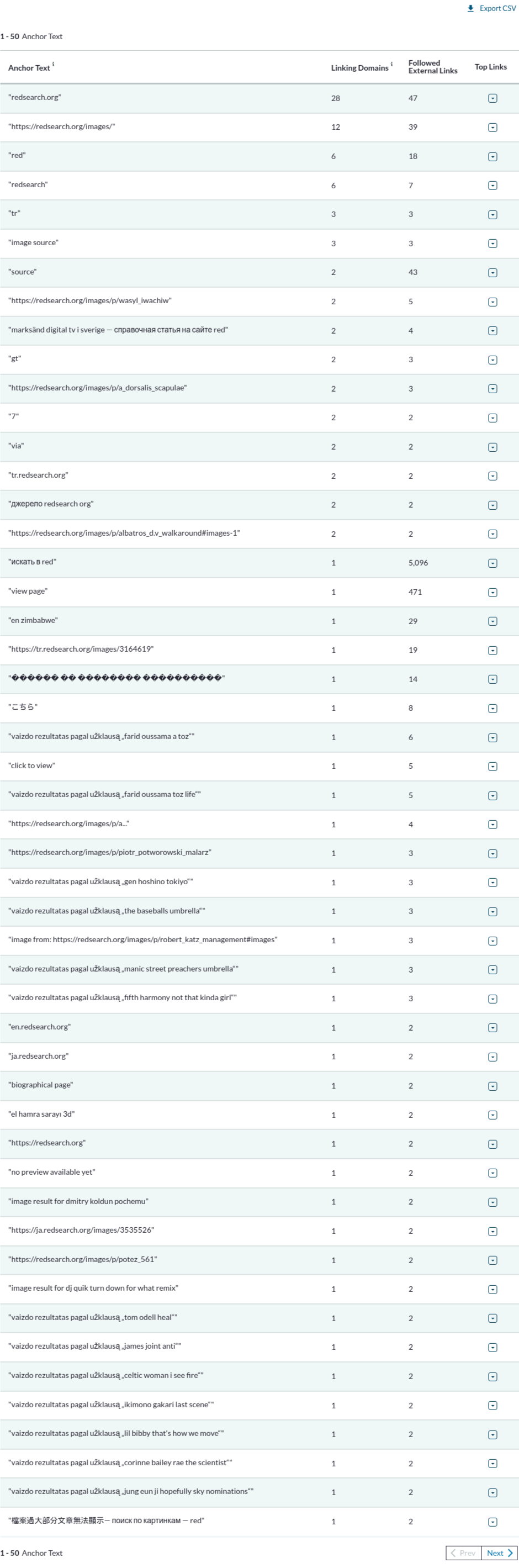
Task: Show Top Links for "view page" anchor
Action: point(492,592)
